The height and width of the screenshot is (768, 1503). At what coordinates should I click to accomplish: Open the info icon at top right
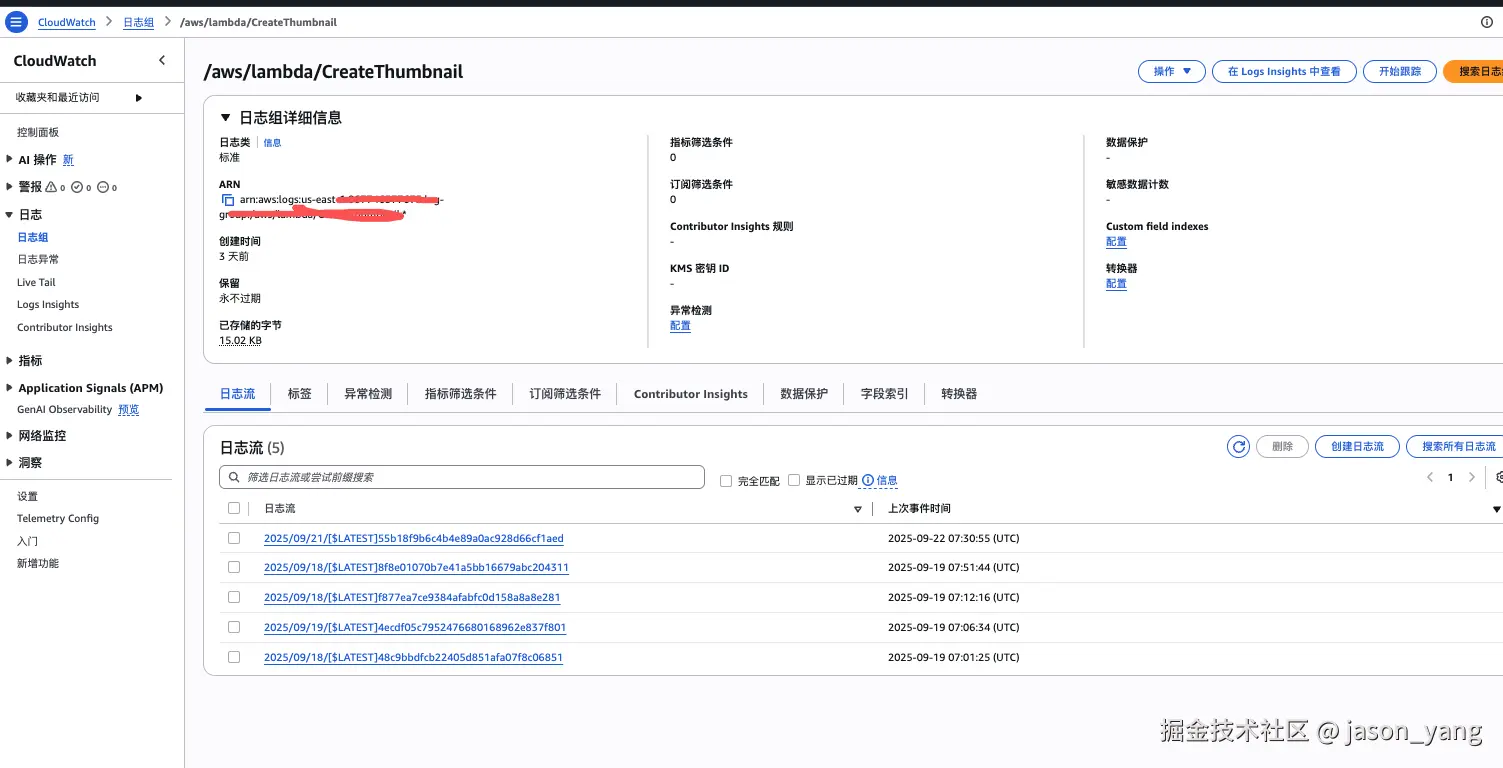(1486, 22)
